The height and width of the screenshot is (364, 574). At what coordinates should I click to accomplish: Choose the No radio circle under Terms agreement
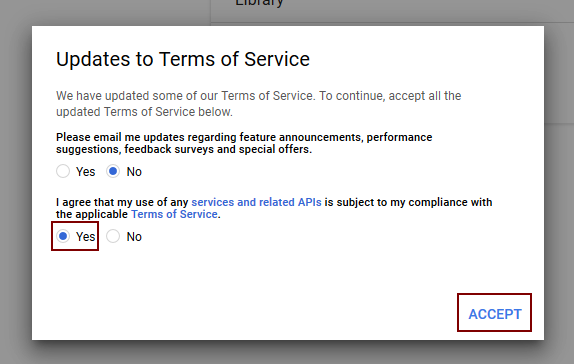pos(113,236)
